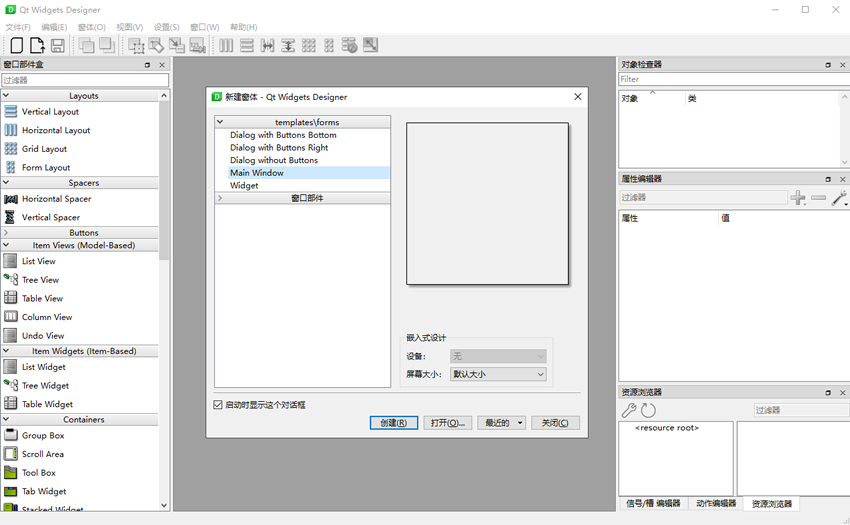
Task: Expand the Buttons category
Action: click(7, 233)
